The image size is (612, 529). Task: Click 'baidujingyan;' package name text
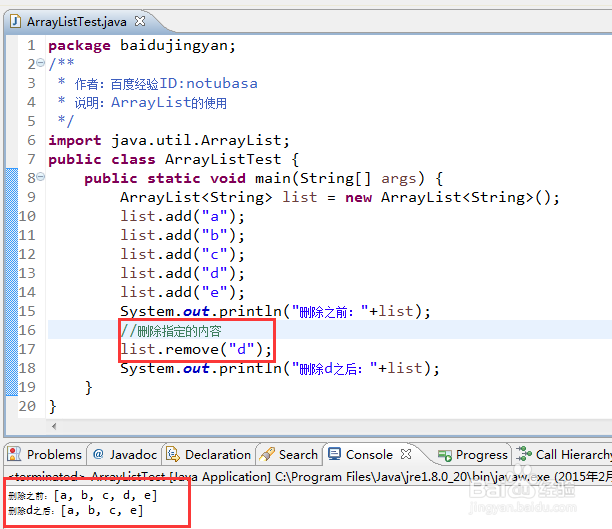(178, 46)
